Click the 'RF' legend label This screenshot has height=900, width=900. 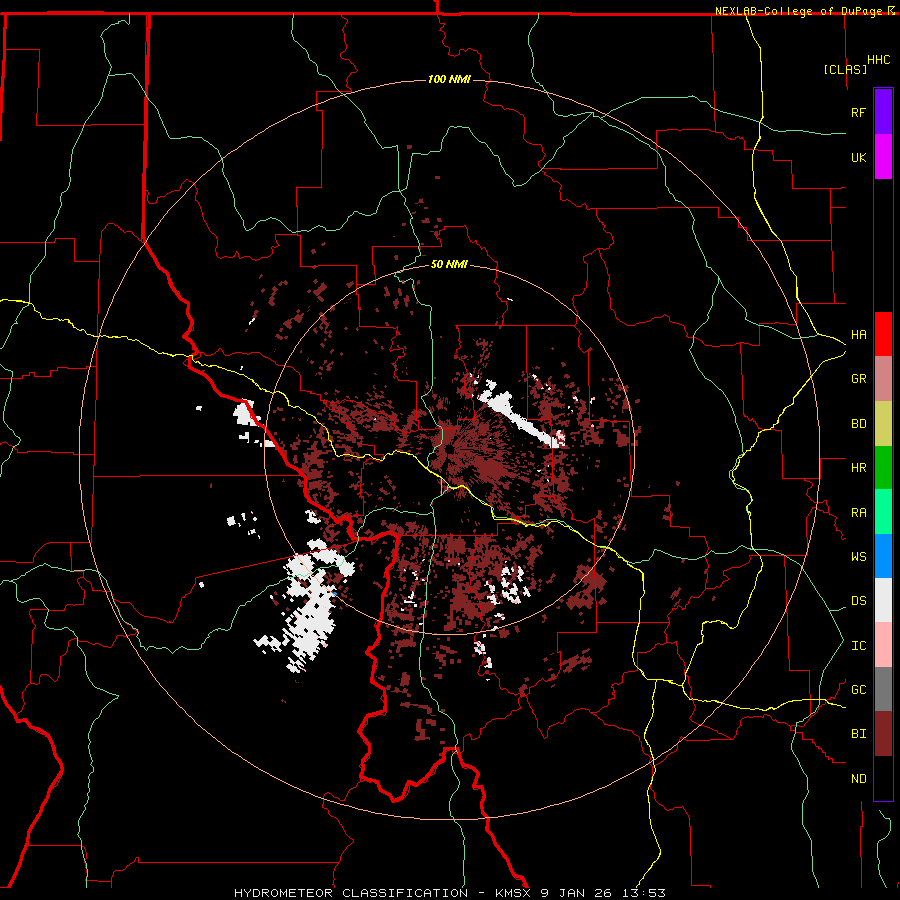point(858,112)
